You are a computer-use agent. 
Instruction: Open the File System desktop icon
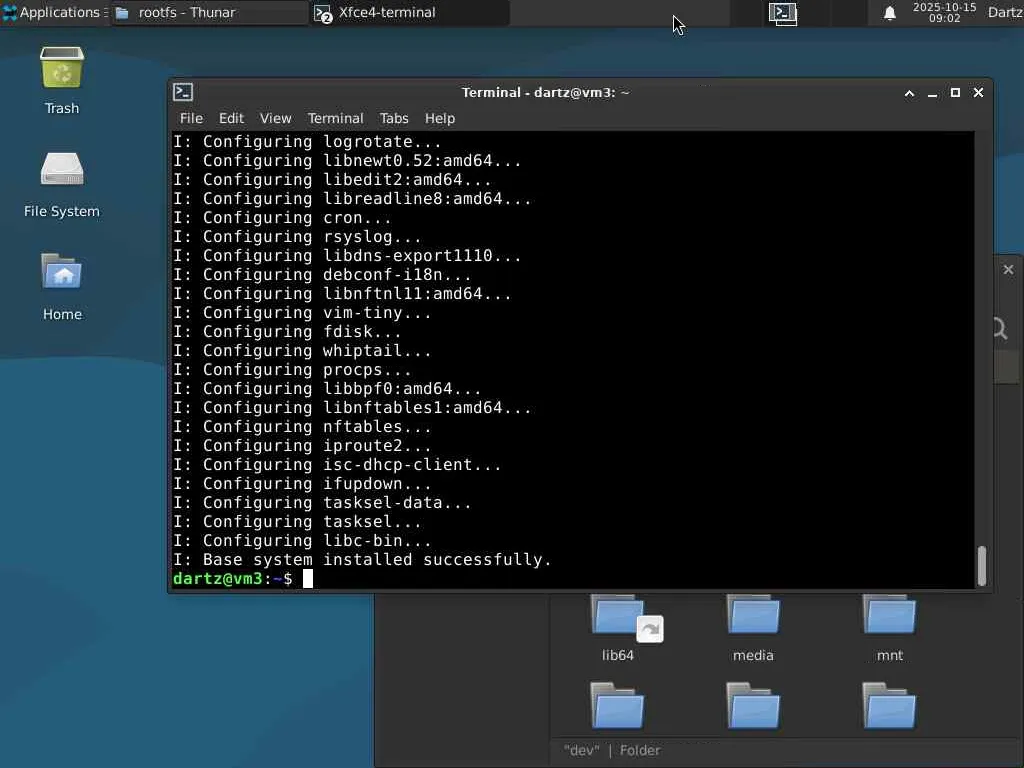point(62,185)
